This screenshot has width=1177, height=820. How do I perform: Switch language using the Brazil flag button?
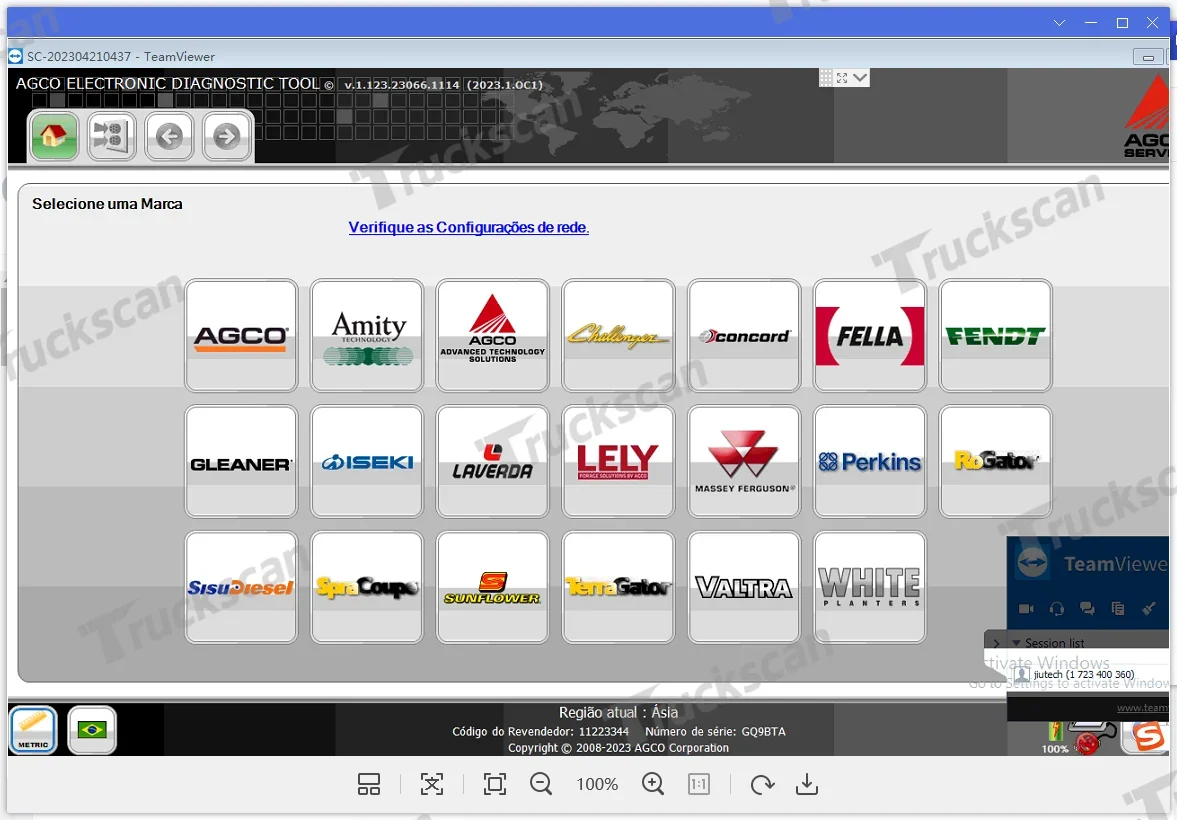pos(92,730)
